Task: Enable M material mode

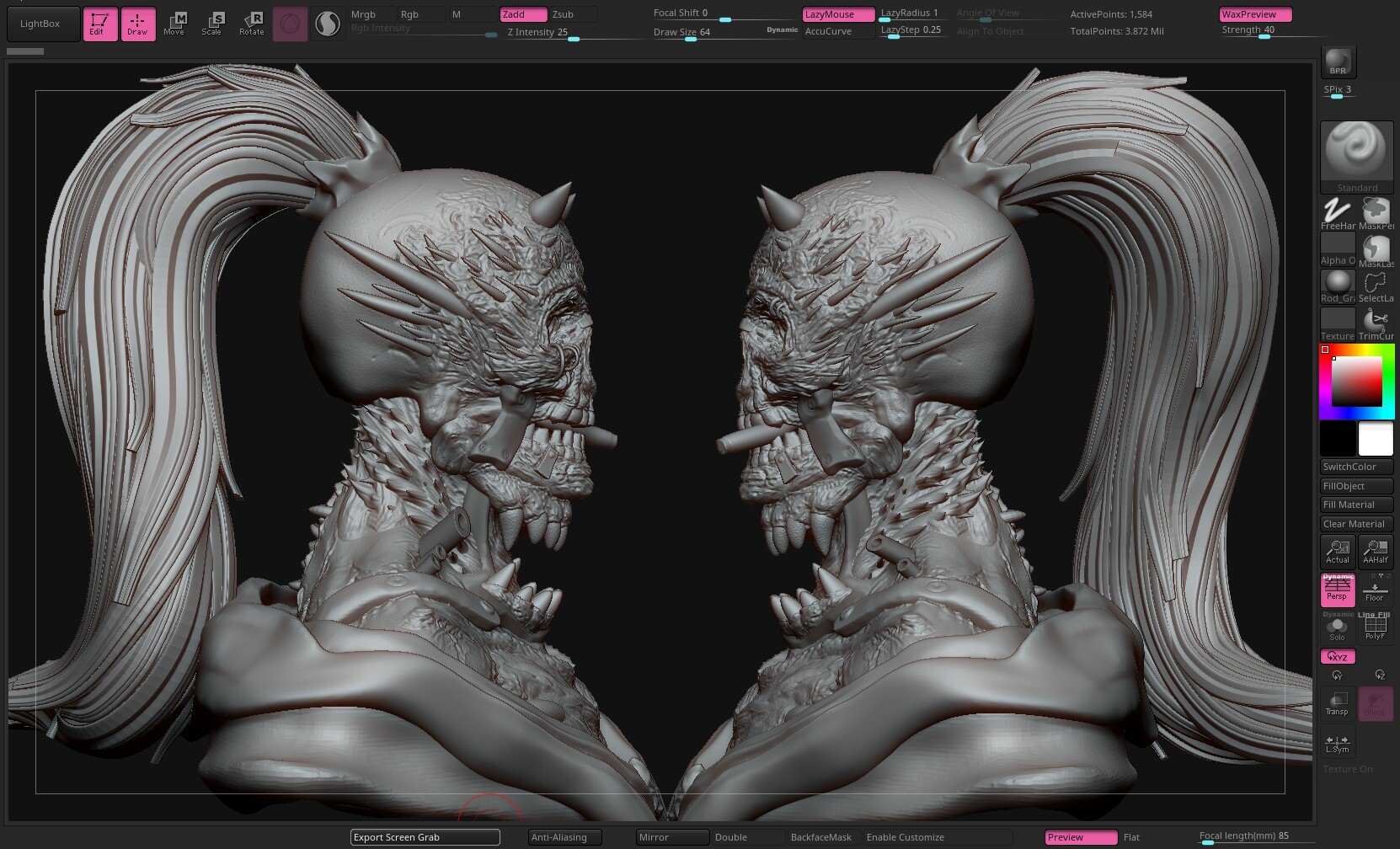Action: click(472, 14)
